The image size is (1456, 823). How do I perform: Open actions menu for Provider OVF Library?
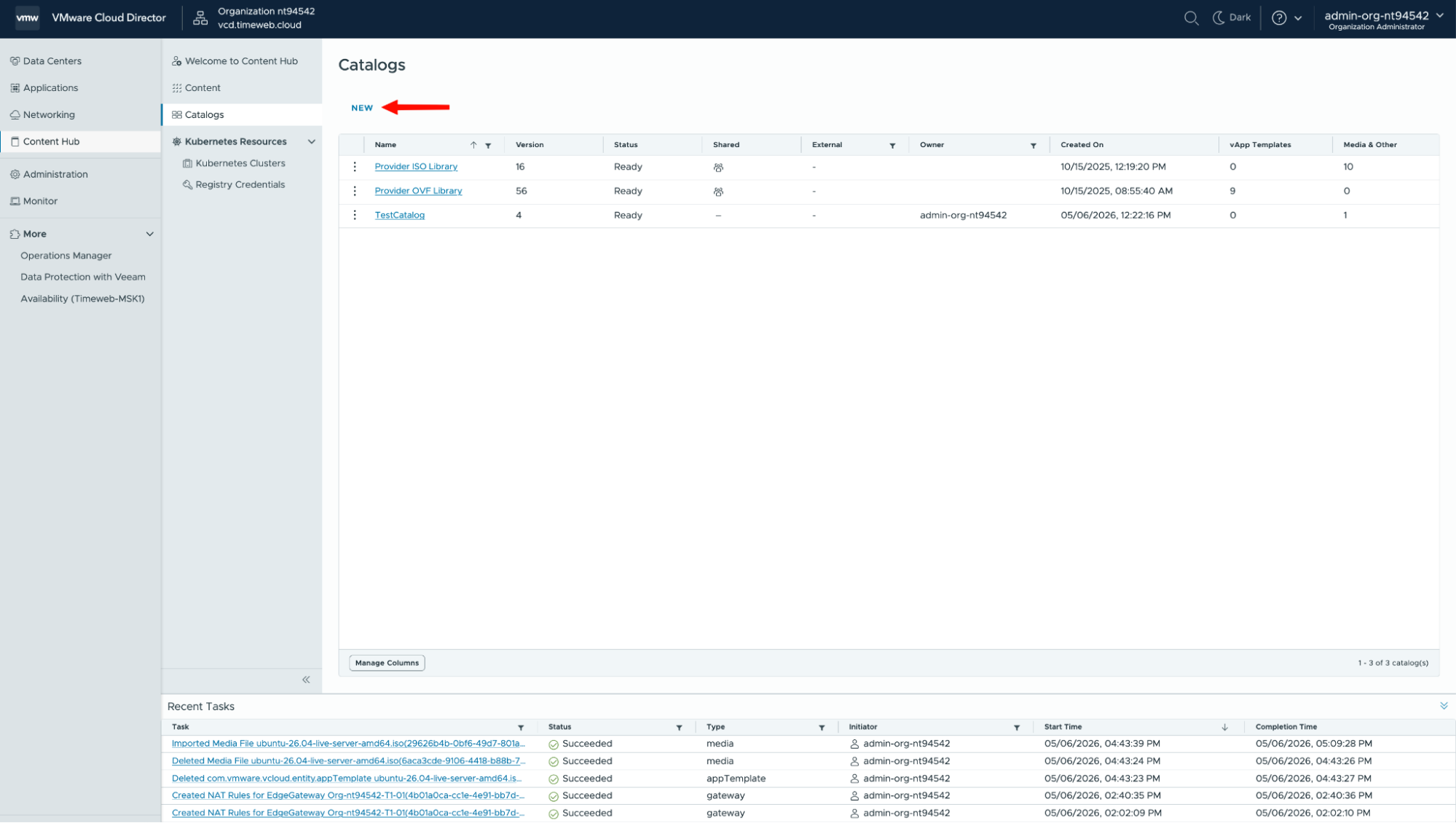pyautogui.click(x=355, y=192)
